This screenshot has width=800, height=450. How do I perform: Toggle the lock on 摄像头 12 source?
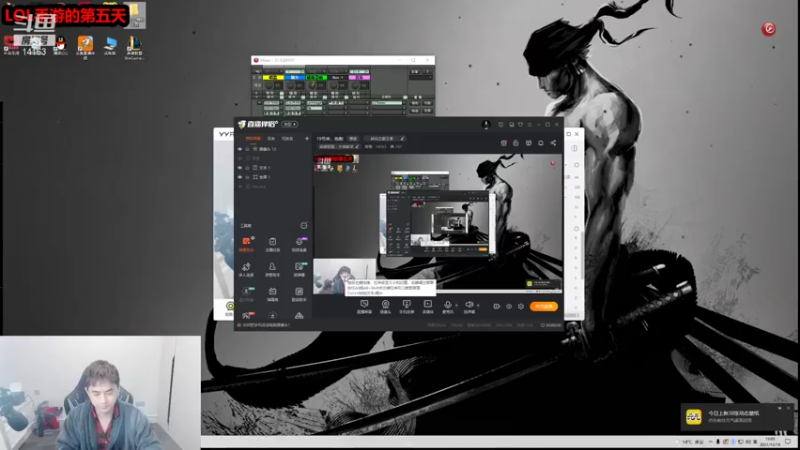247,149
